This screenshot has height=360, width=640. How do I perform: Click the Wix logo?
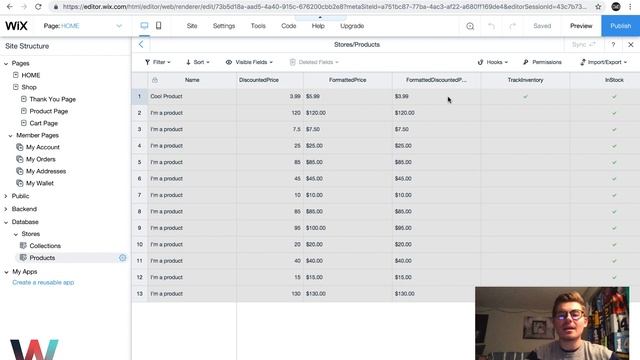point(16,26)
